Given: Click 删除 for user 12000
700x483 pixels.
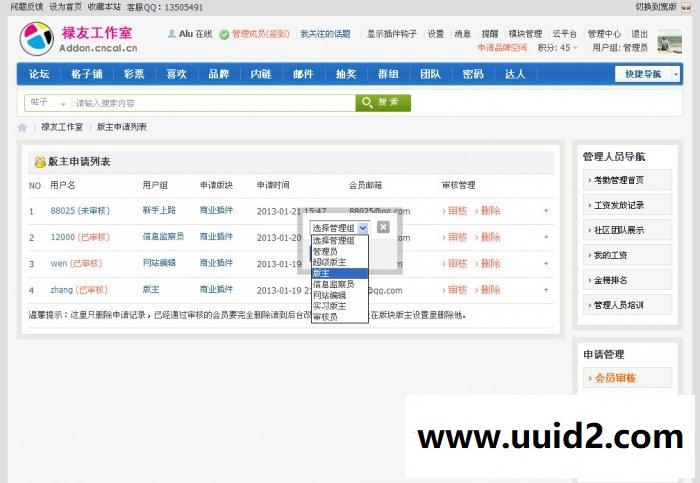Looking at the screenshot, I should [488, 237].
